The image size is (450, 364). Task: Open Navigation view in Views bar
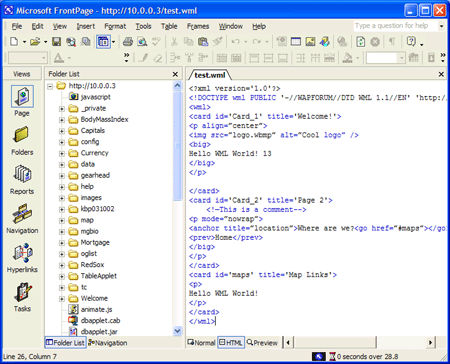click(x=22, y=219)
